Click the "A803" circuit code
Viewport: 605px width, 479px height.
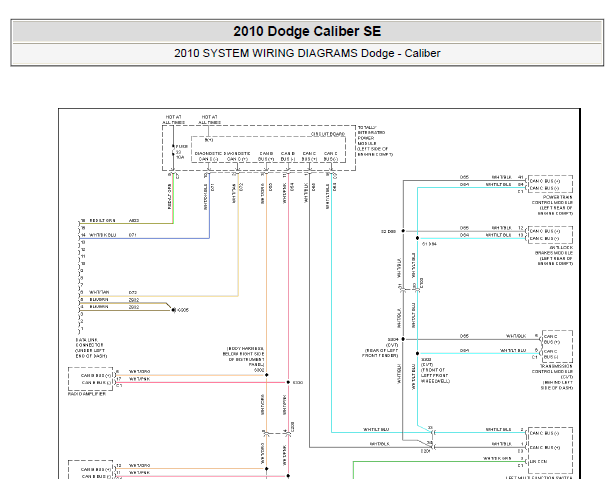click(x=134, y=220)
